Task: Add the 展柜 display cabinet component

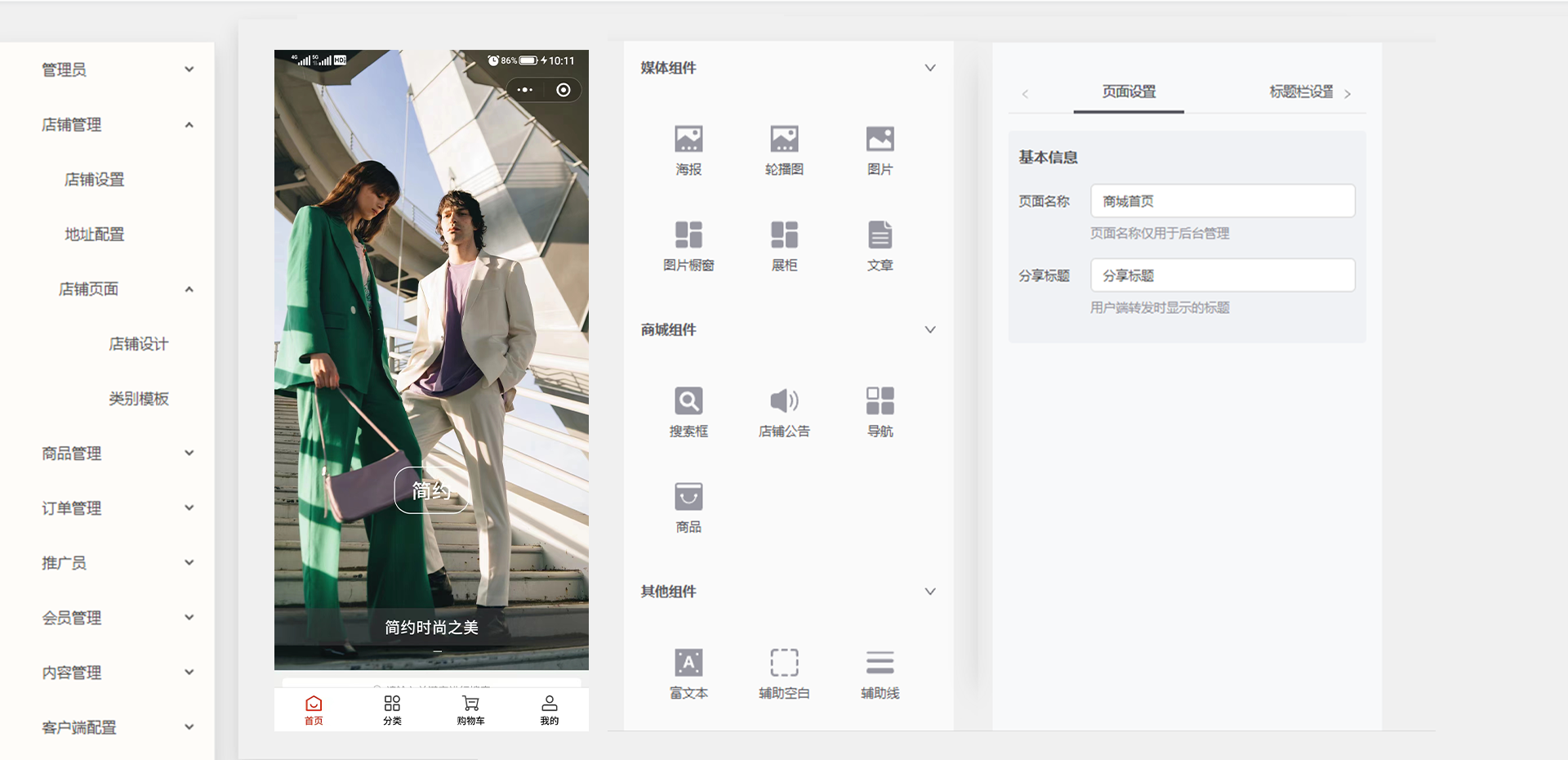Action: (x=784, y=246)
